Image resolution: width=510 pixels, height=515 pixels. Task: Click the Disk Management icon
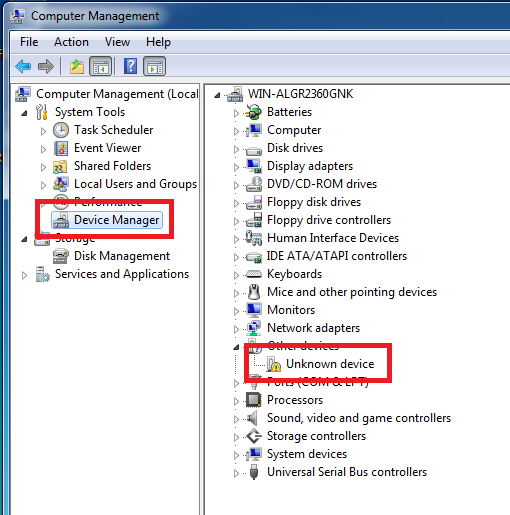click(x=61, y=256)
